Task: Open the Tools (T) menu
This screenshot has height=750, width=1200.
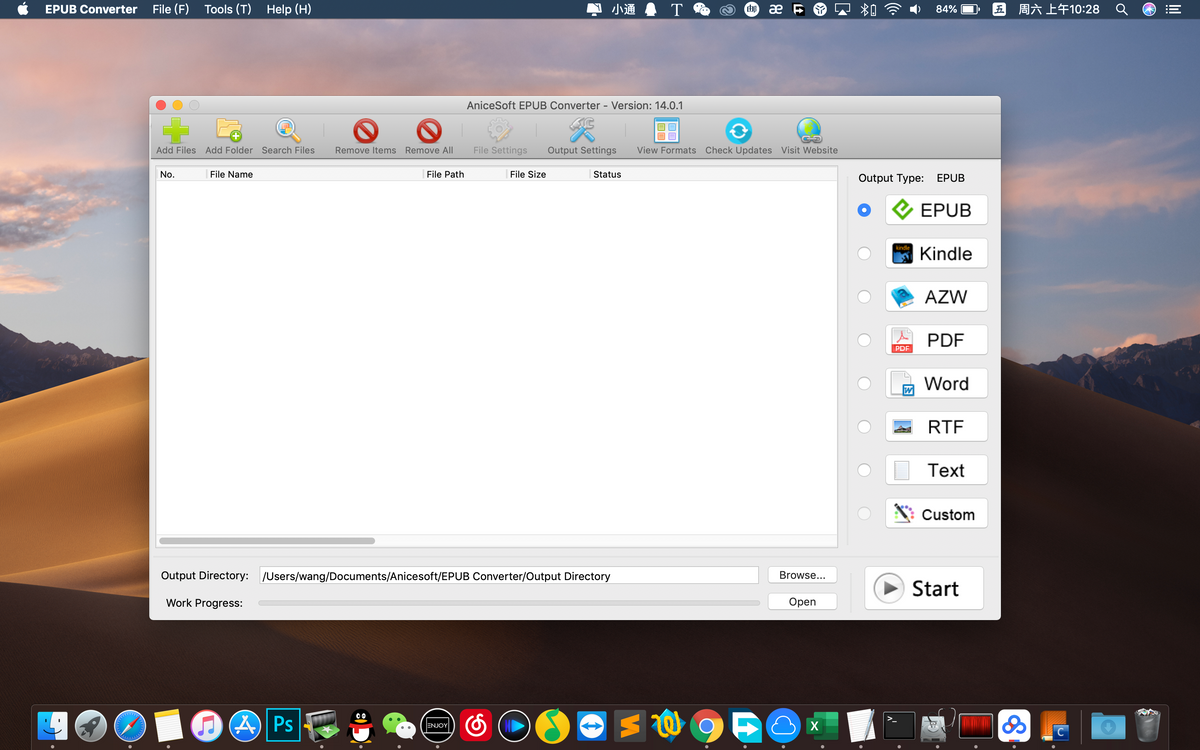Action: pyautogui.click(x=228, y=9)
